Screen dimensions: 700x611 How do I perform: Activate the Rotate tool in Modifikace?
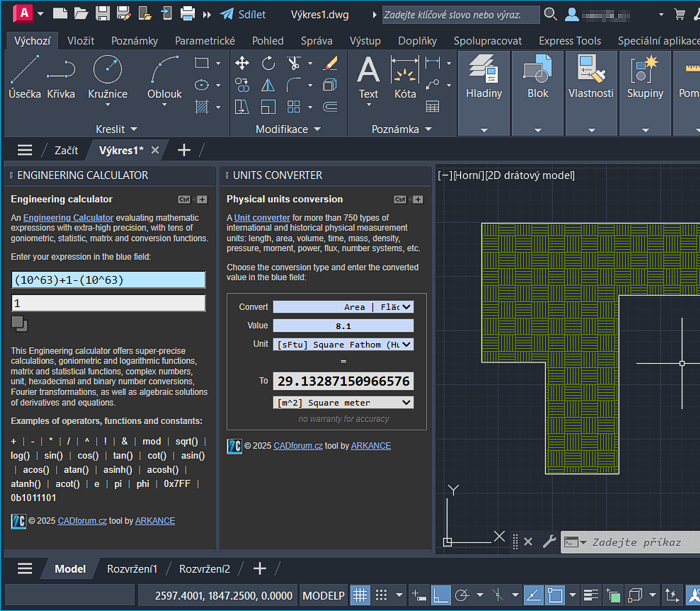(268, 63)
